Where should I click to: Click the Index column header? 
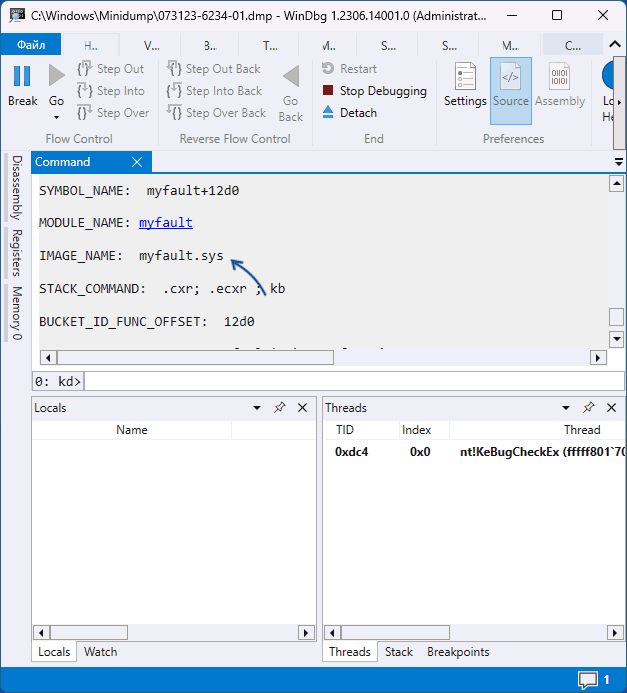pyautogui.click(x=416, y=430)
